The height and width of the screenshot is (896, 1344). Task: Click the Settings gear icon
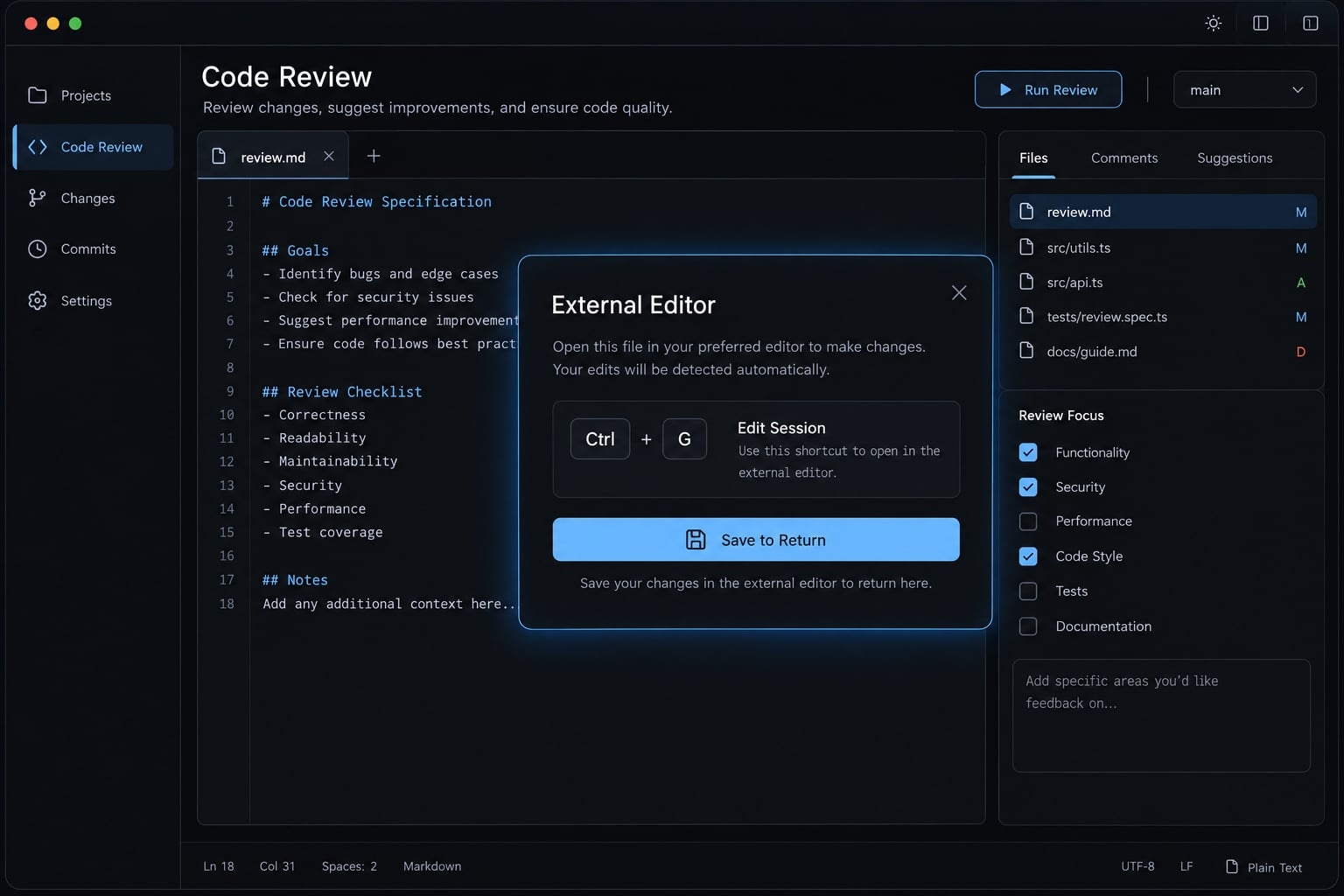(38, 301)
